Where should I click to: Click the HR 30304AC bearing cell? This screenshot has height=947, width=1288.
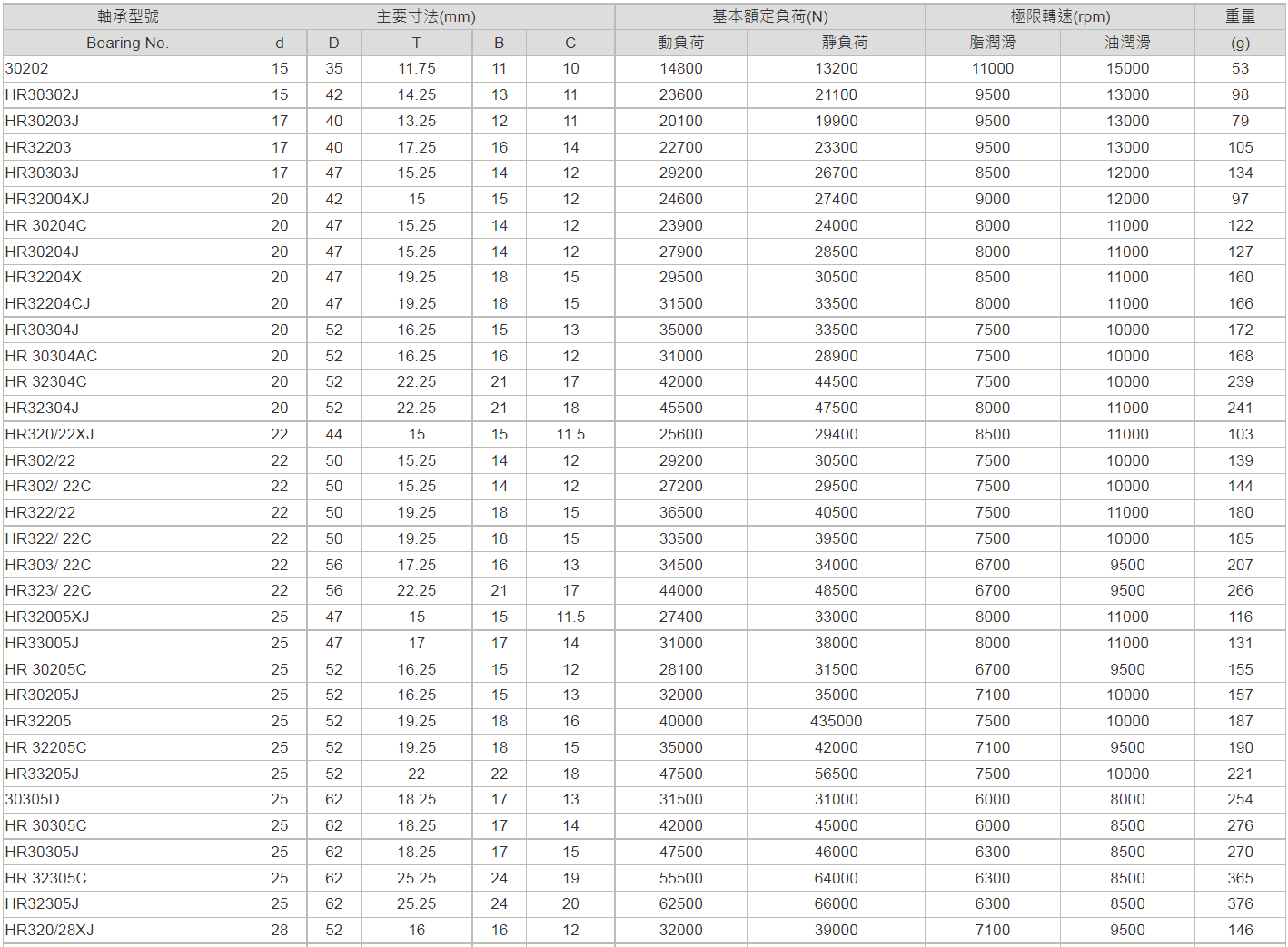51,356
